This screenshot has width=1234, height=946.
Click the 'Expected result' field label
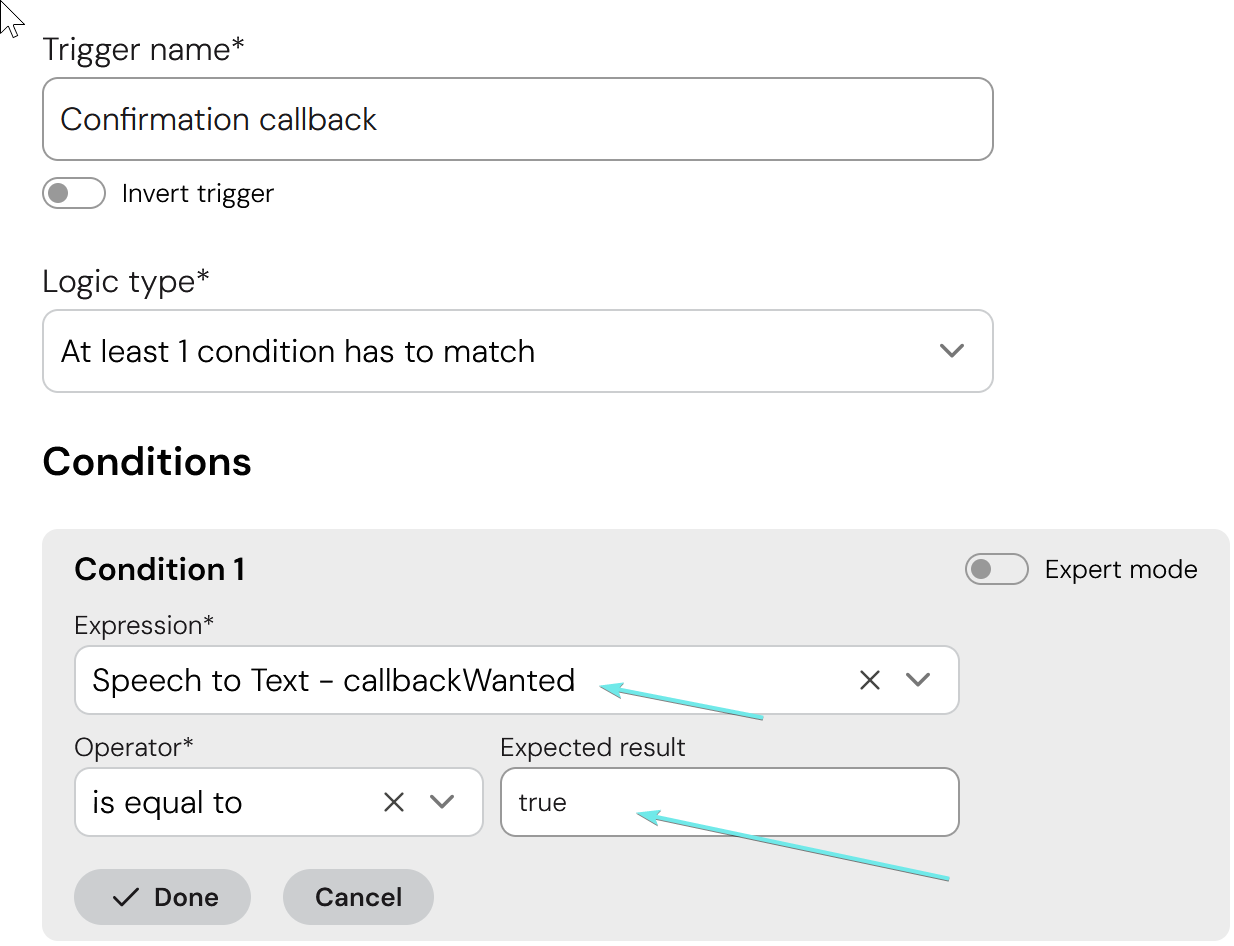coord(592,747)
